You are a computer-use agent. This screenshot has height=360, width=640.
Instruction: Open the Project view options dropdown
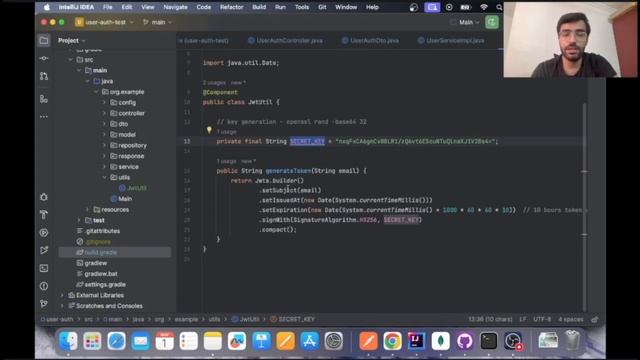tap(72, 40)
